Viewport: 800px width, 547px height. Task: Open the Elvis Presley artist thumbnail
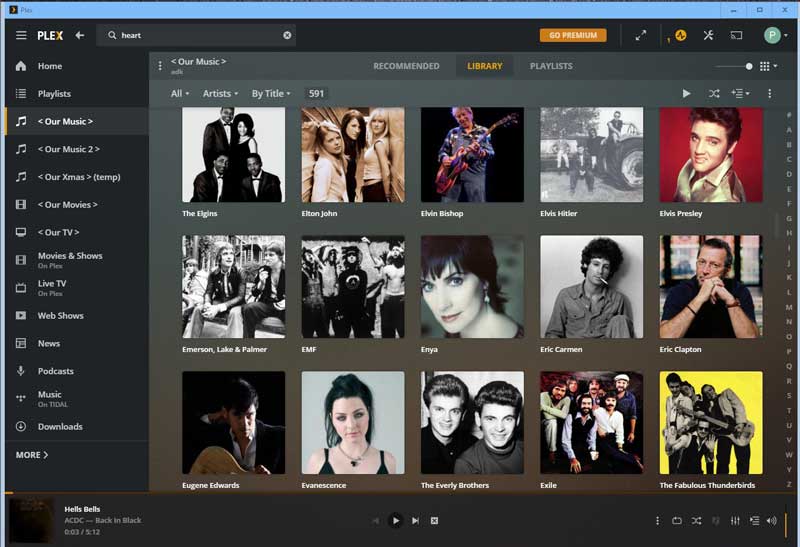pos(711,155)
